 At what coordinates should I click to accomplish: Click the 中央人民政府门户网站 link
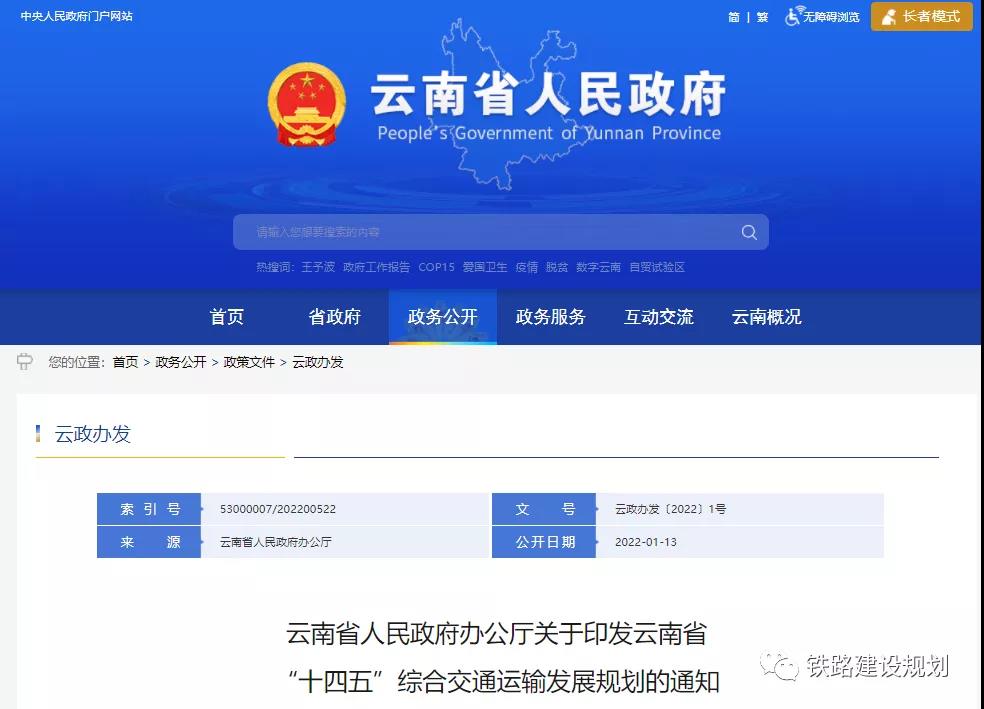[77, 16]
